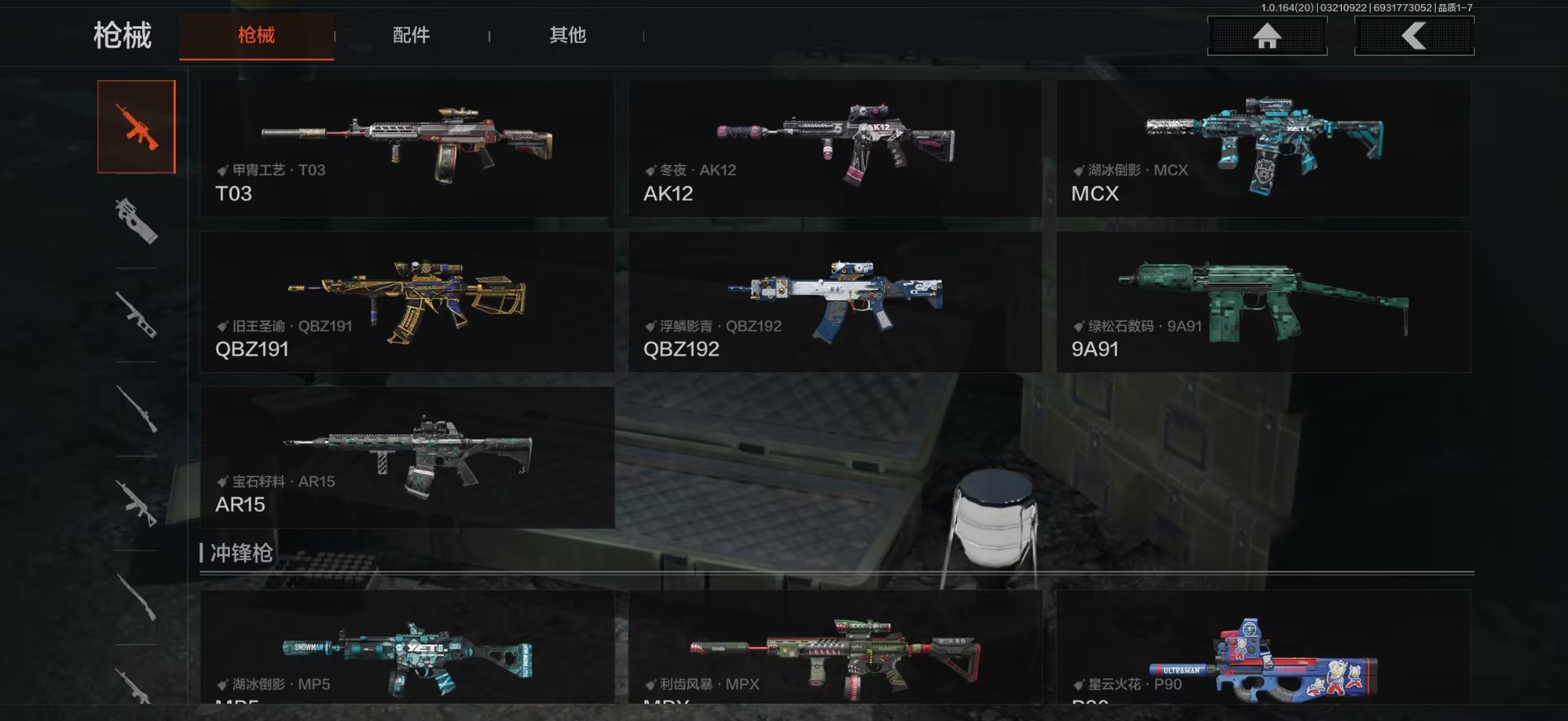Switch to the 其他 tab
Screen dimensions: 1568x721
point(568,35)
